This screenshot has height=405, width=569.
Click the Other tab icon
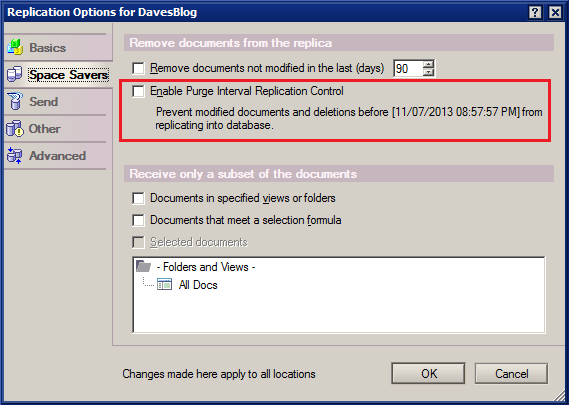click(15, 128)
